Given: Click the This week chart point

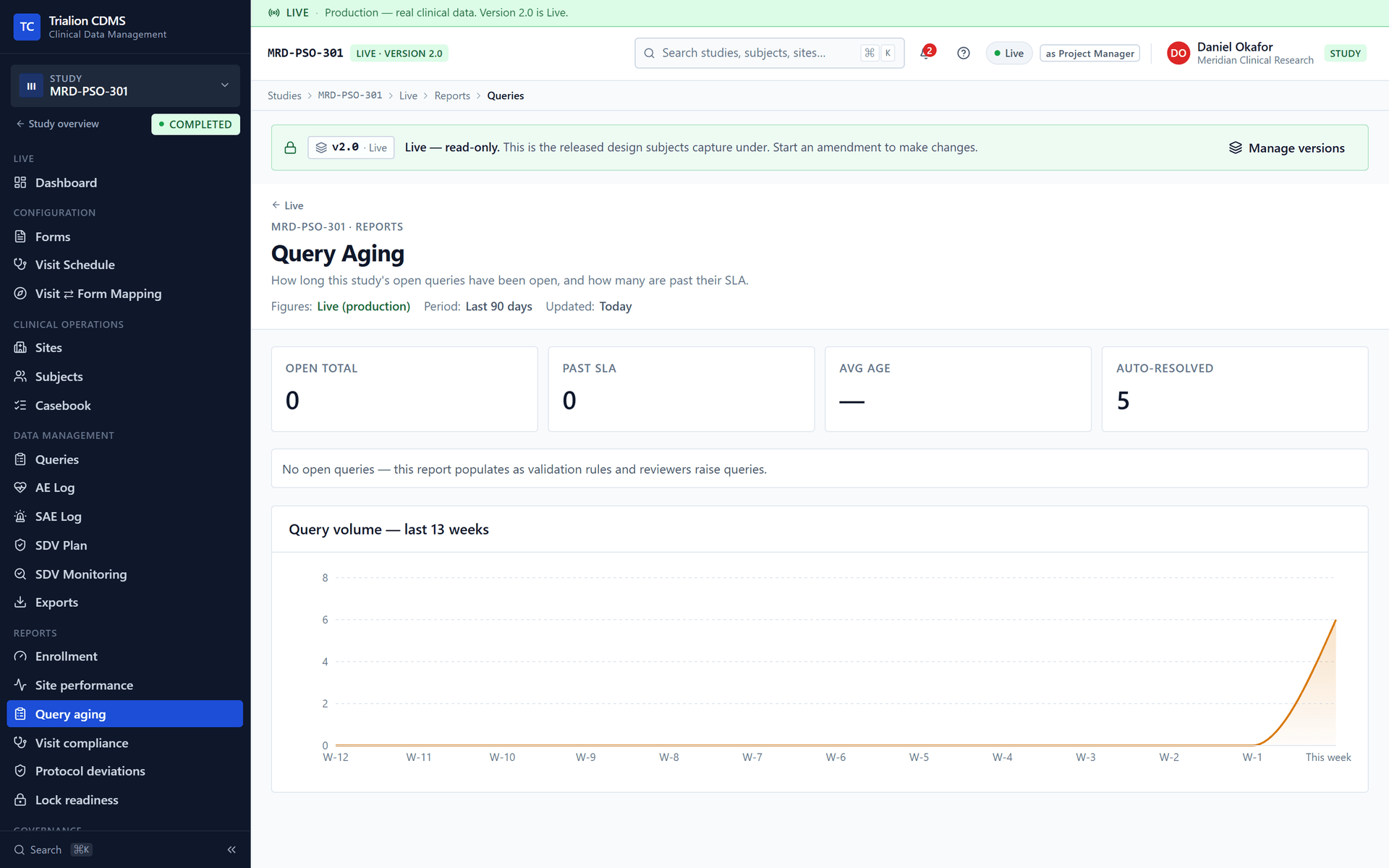Looking at the screenshot, I should 1335,620.
